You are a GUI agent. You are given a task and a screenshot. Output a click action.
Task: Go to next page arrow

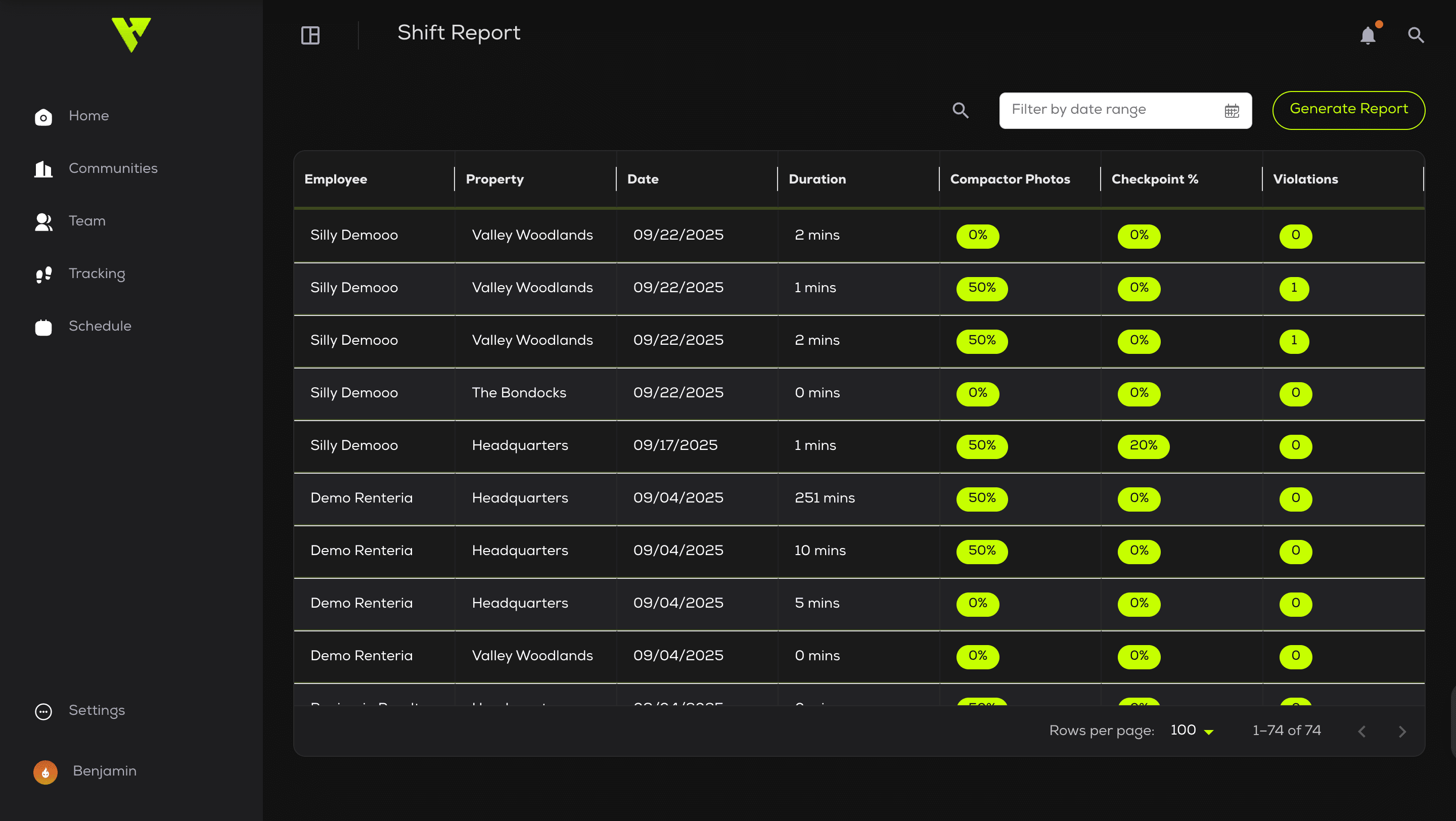coord(1402,731)
